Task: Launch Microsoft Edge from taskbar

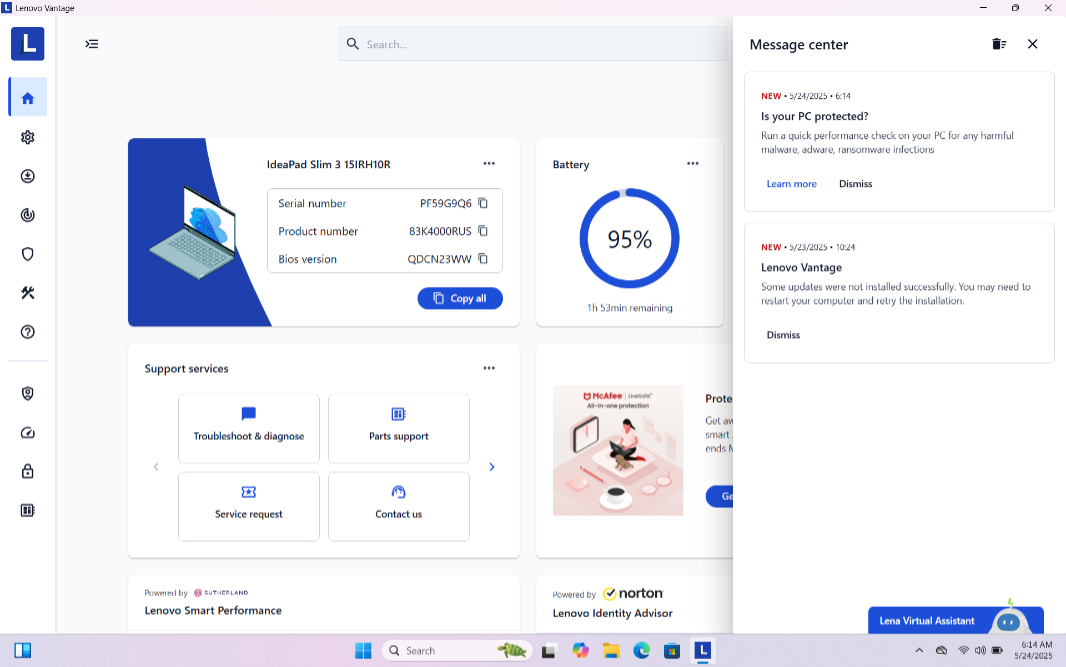Action: (x=641, y=651)
